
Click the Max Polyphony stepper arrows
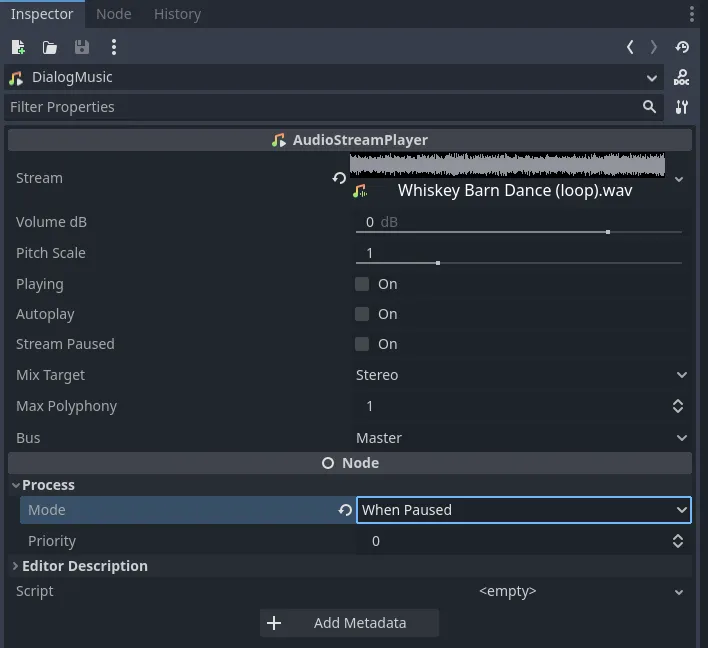tap(678, 406)
